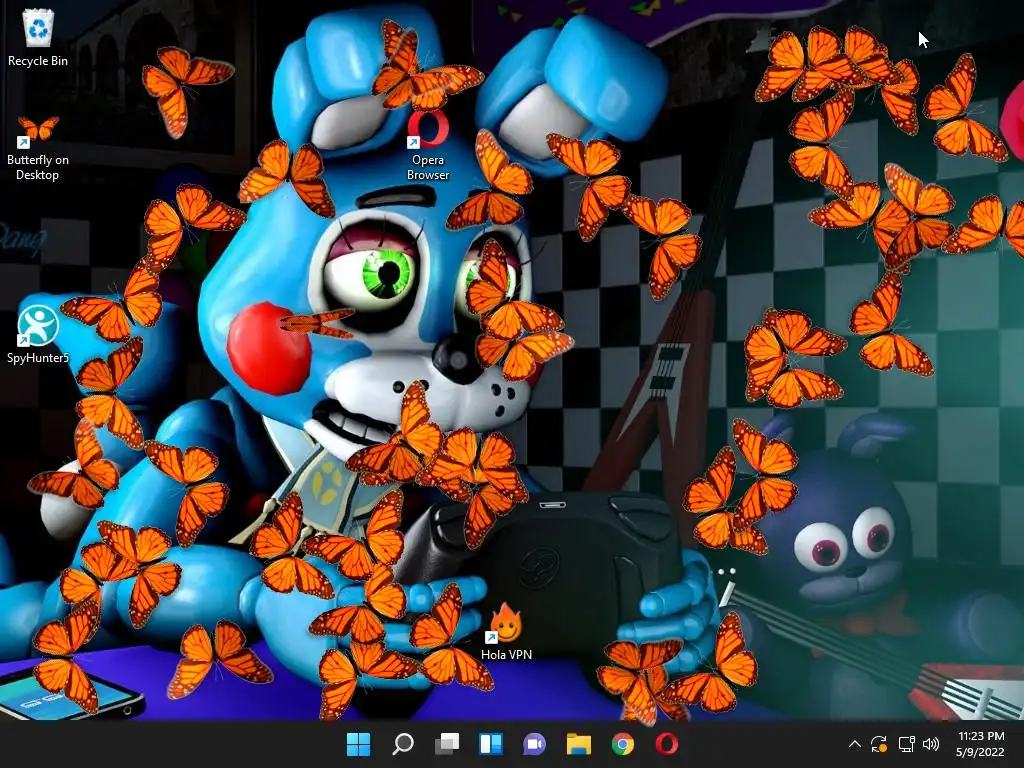The height and width of the screenshot is (768, 1024).
Task: Open the clock showing 11:23 PM
Action: pos(980,744)
